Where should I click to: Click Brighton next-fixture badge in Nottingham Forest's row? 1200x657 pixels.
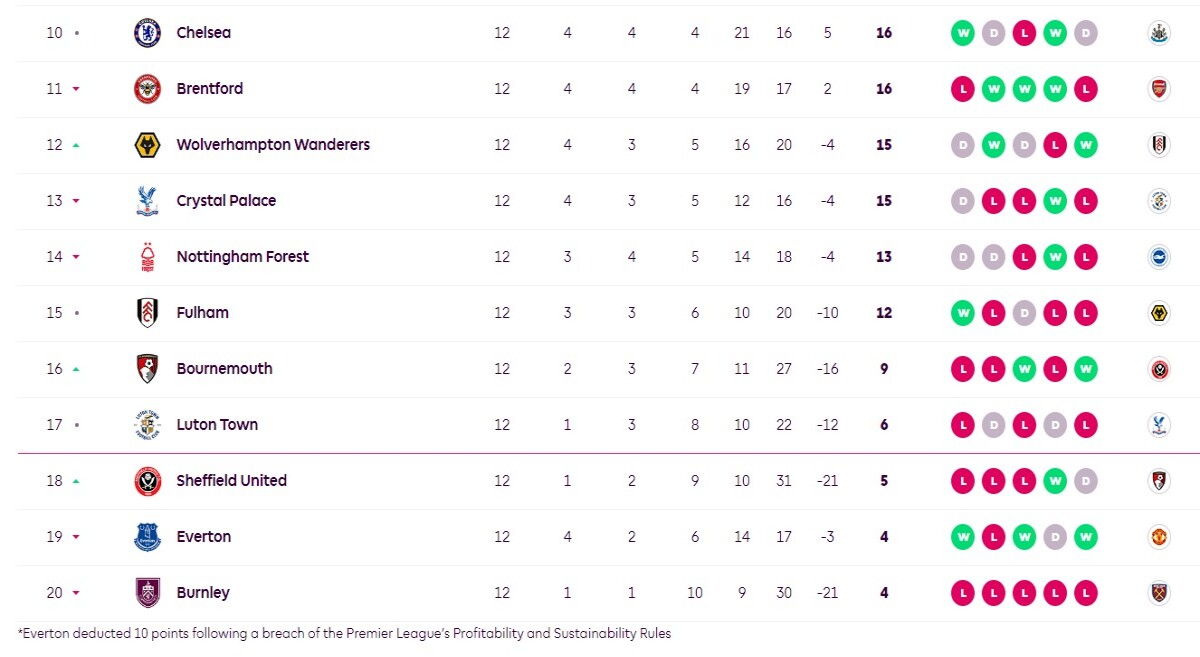tap(1159, 257)
